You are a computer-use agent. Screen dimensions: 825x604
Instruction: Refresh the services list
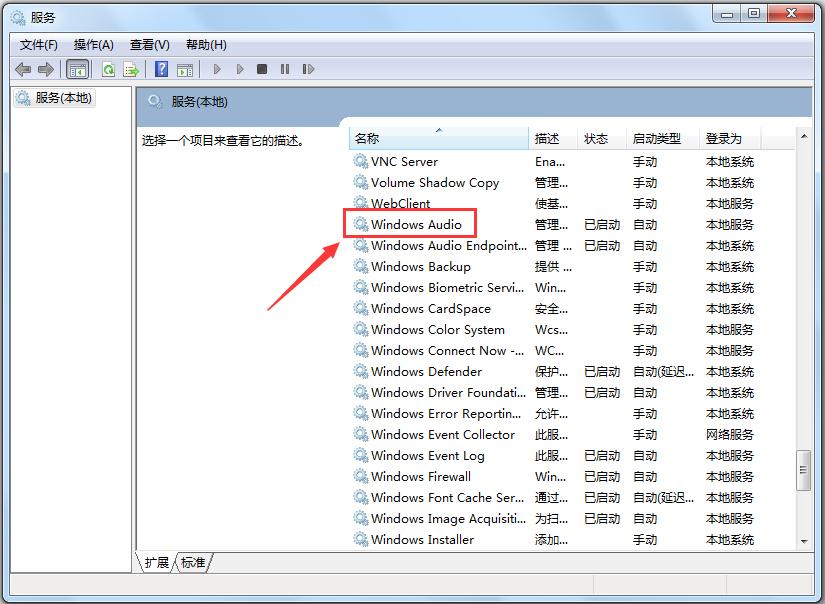pos(106,68)
